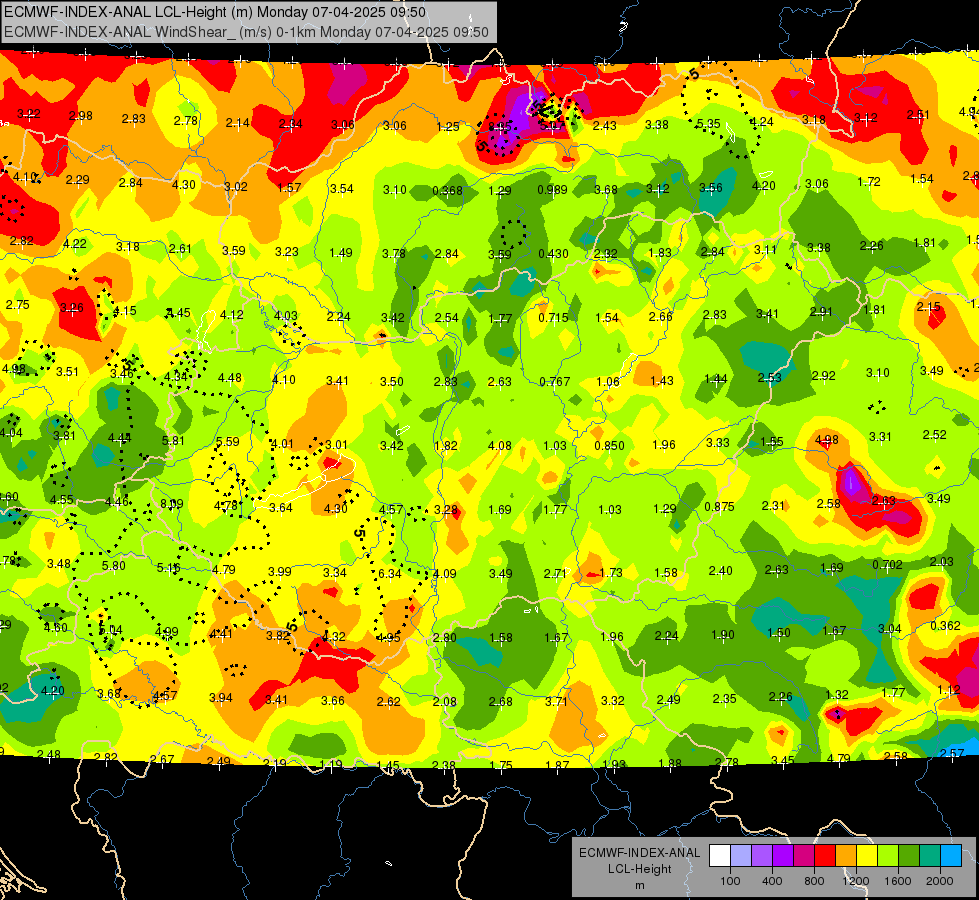This screenshot has height=900, width=979.
Task: Click the vivid violet swatch right of 400
Action: [783, 856]
